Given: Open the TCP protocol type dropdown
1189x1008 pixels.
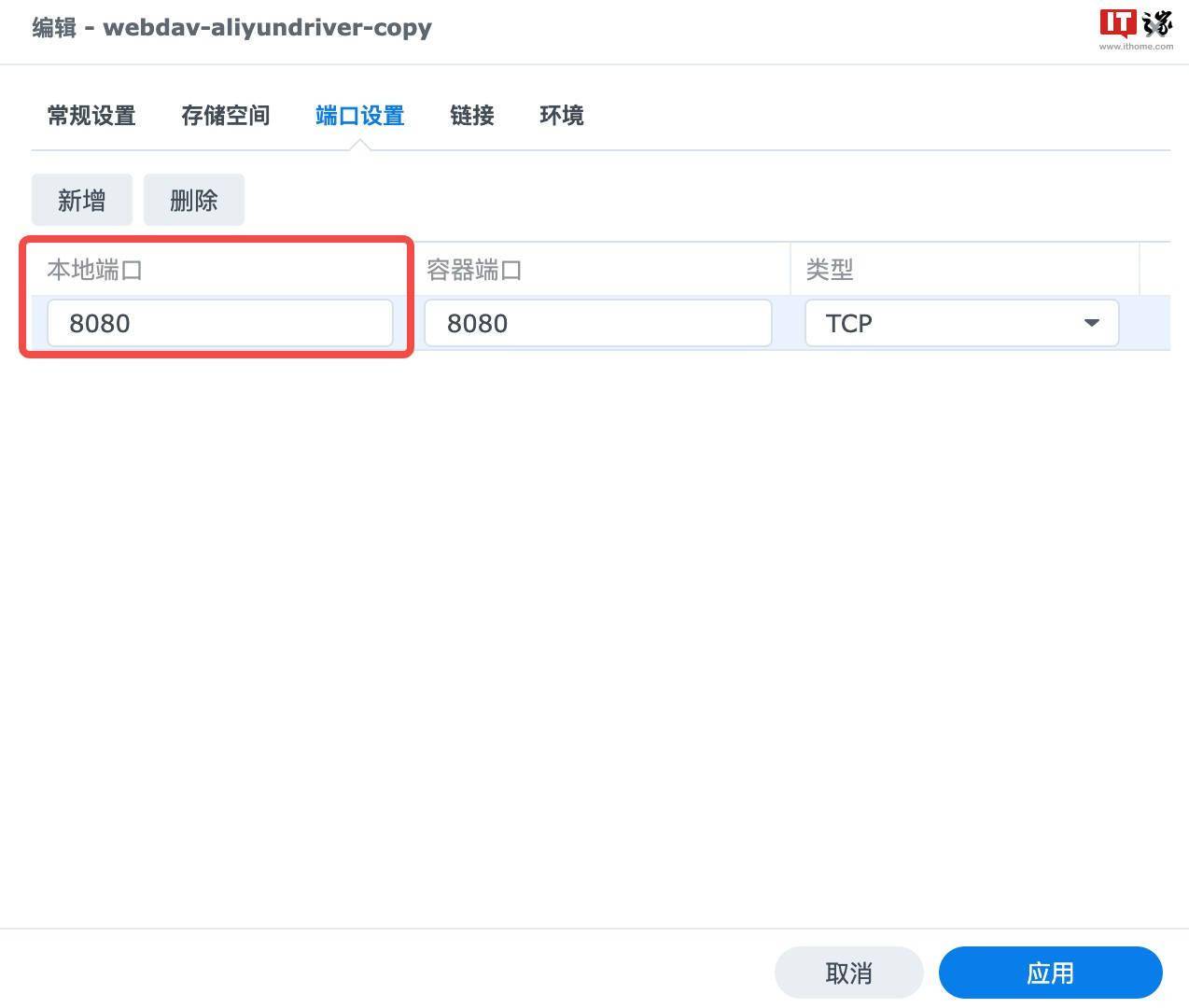Looking at the screenshot, I should coord(961,323).
